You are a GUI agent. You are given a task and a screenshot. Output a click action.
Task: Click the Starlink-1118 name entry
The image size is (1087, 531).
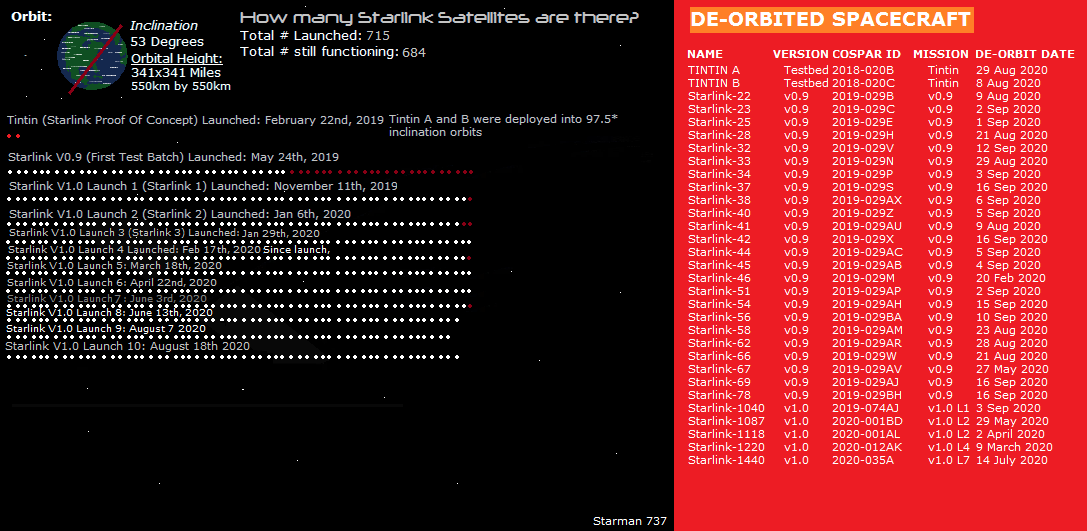click(727, 434)
